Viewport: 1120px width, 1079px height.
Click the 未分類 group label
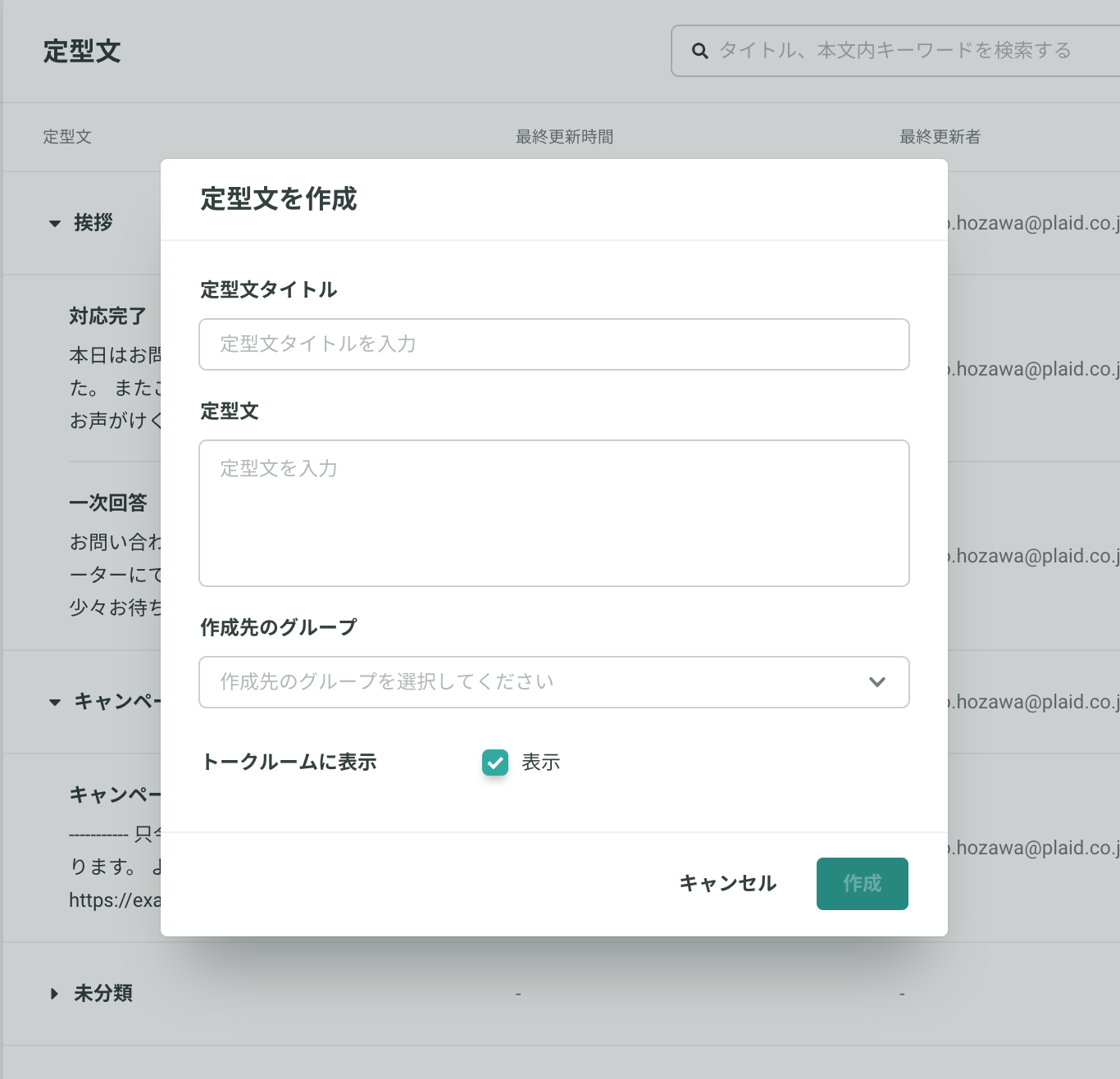[x=103, y=994]
